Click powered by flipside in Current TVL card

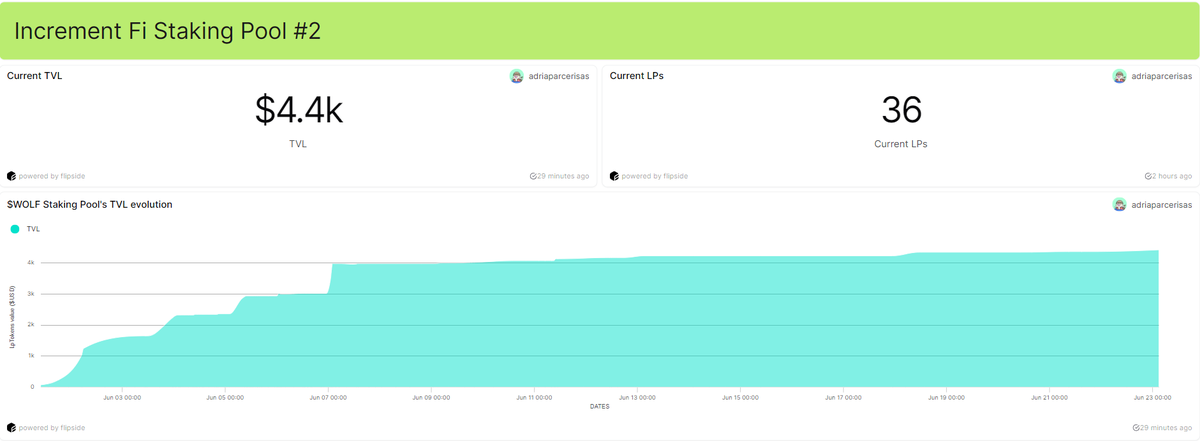(x=52, y=176)
